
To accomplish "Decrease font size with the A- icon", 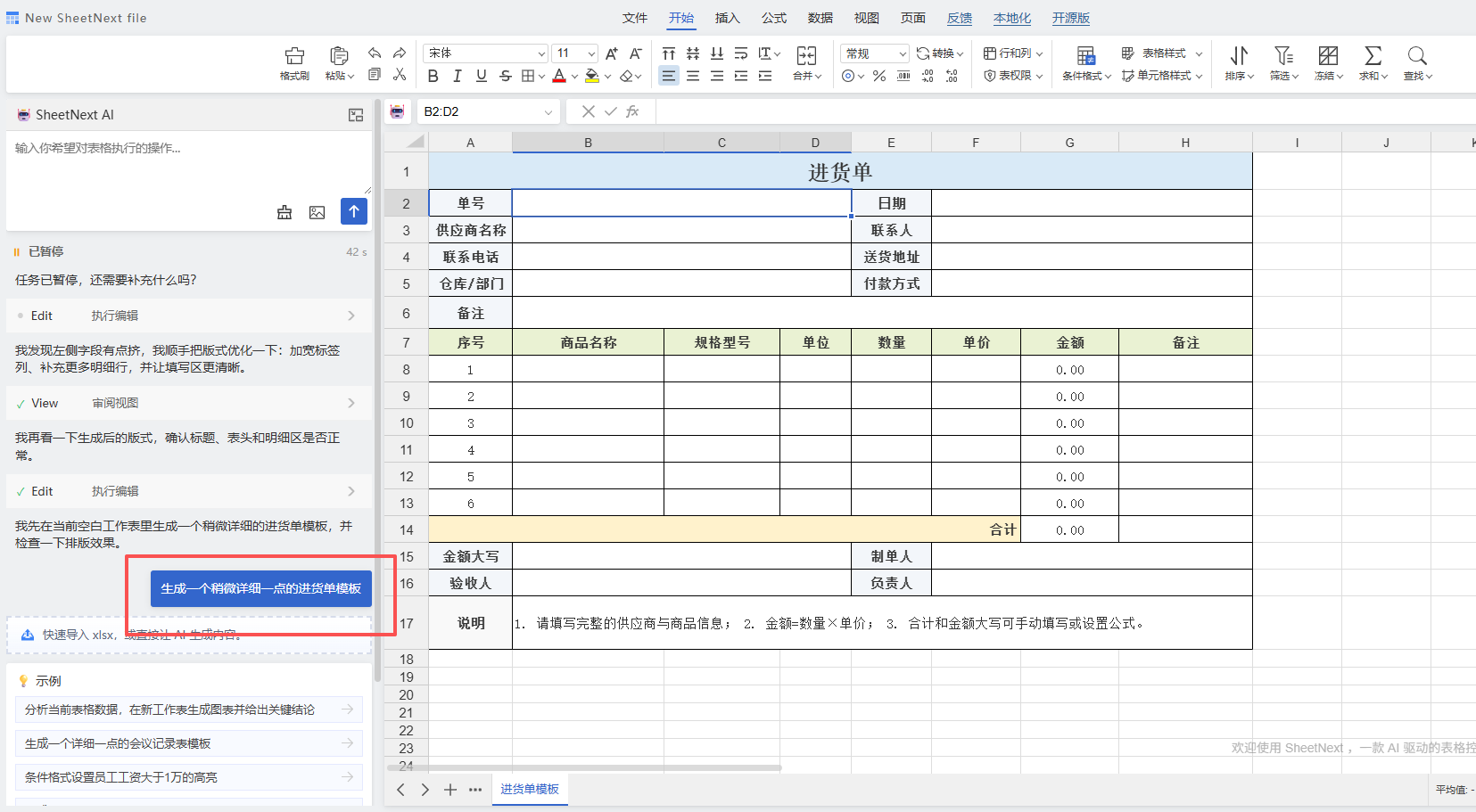I will click(x=636, y=53).
